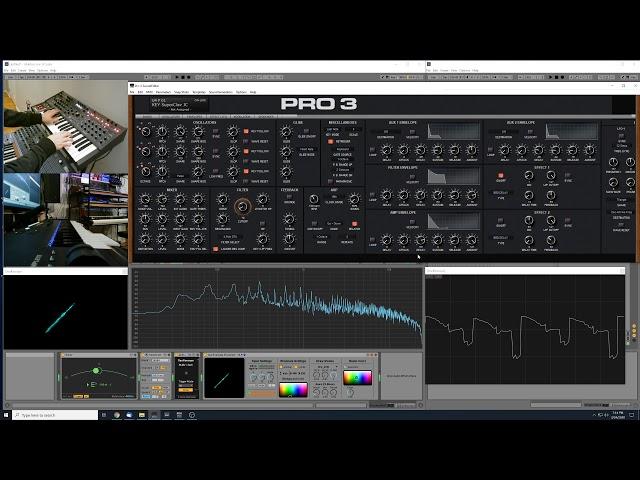This screenshot has height=480, width=640.
Task: Toggle Effect 1 On/Off switch
Action: (501, 176)
